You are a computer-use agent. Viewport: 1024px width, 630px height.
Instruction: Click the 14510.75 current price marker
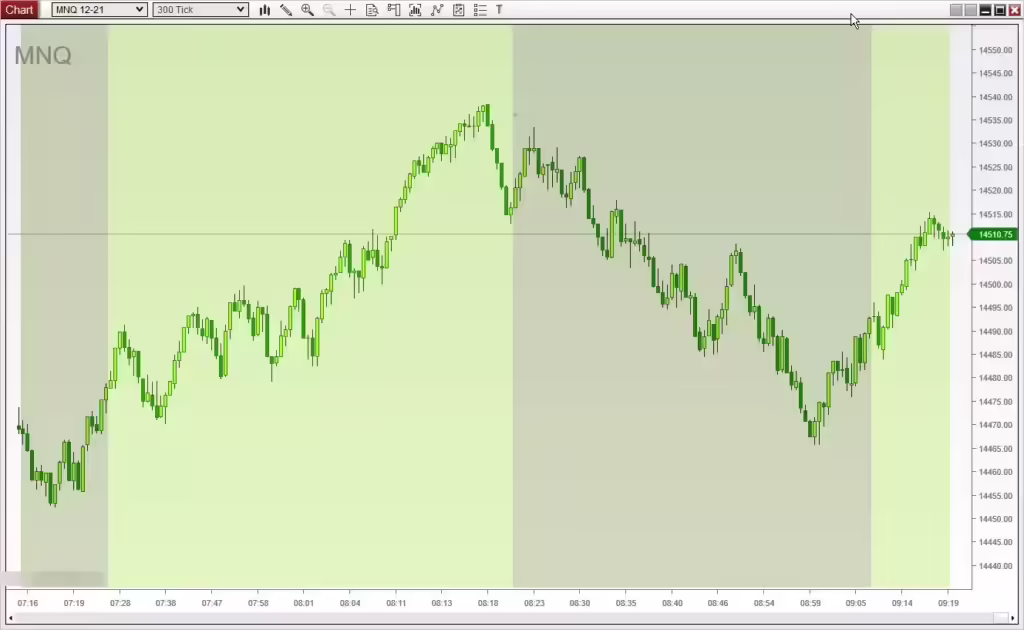[995, 234]
